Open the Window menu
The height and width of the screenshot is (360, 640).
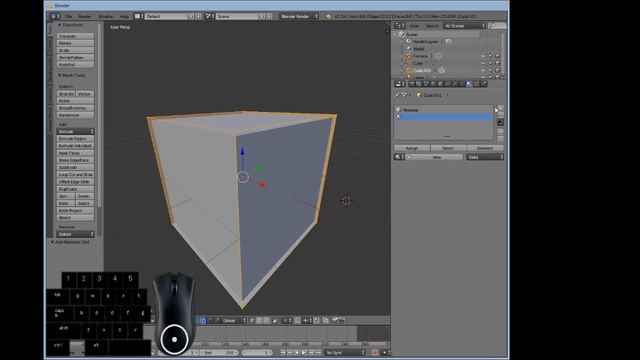click(105, 16)
